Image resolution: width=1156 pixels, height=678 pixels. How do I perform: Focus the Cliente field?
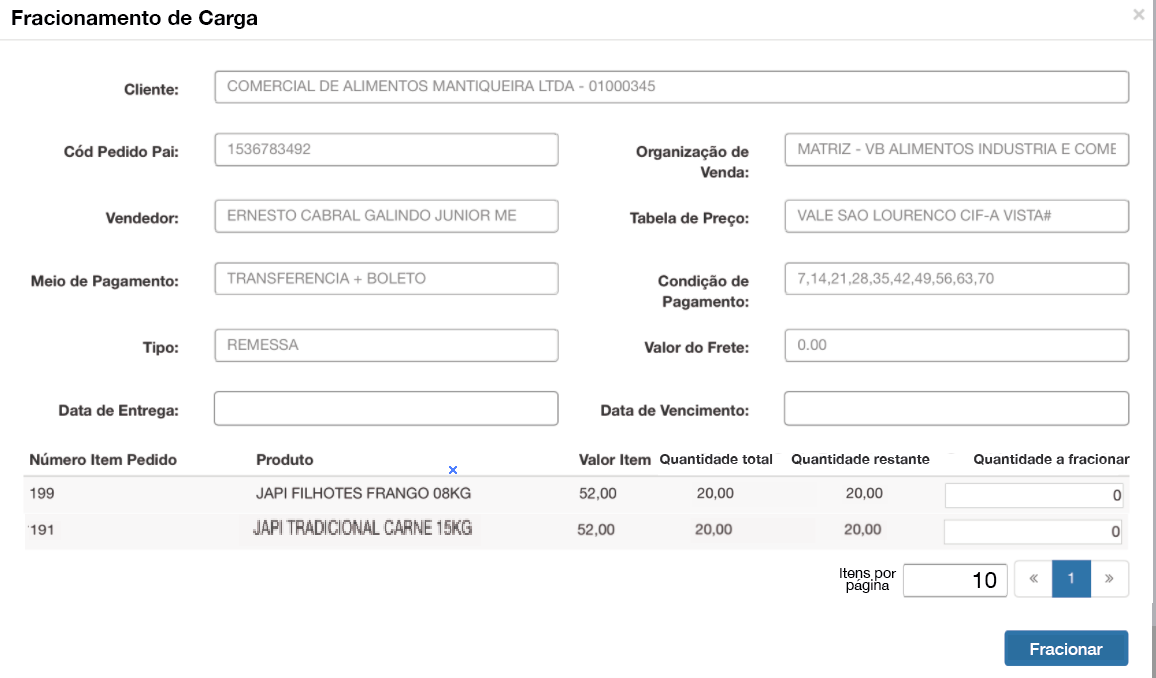(x=672, y=87)
